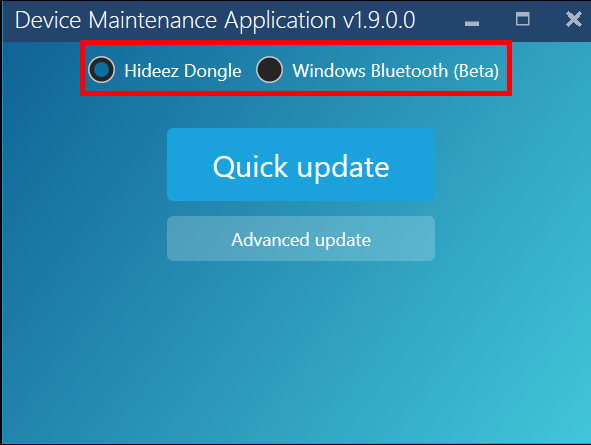Minimize the Device Maintenance Application window
The image size is (591, 445).
click(x=472, y=23)
